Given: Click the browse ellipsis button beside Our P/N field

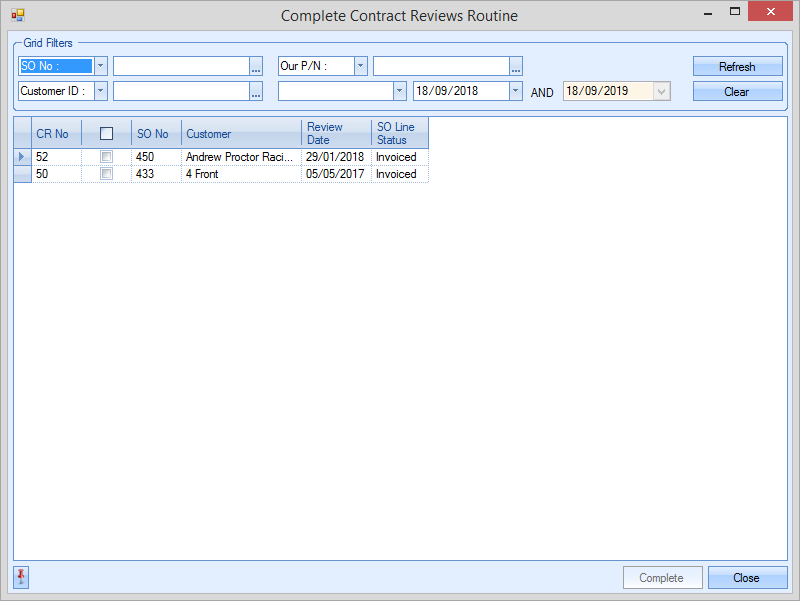Looking at the screenshot, I should (x=516, y=66).
